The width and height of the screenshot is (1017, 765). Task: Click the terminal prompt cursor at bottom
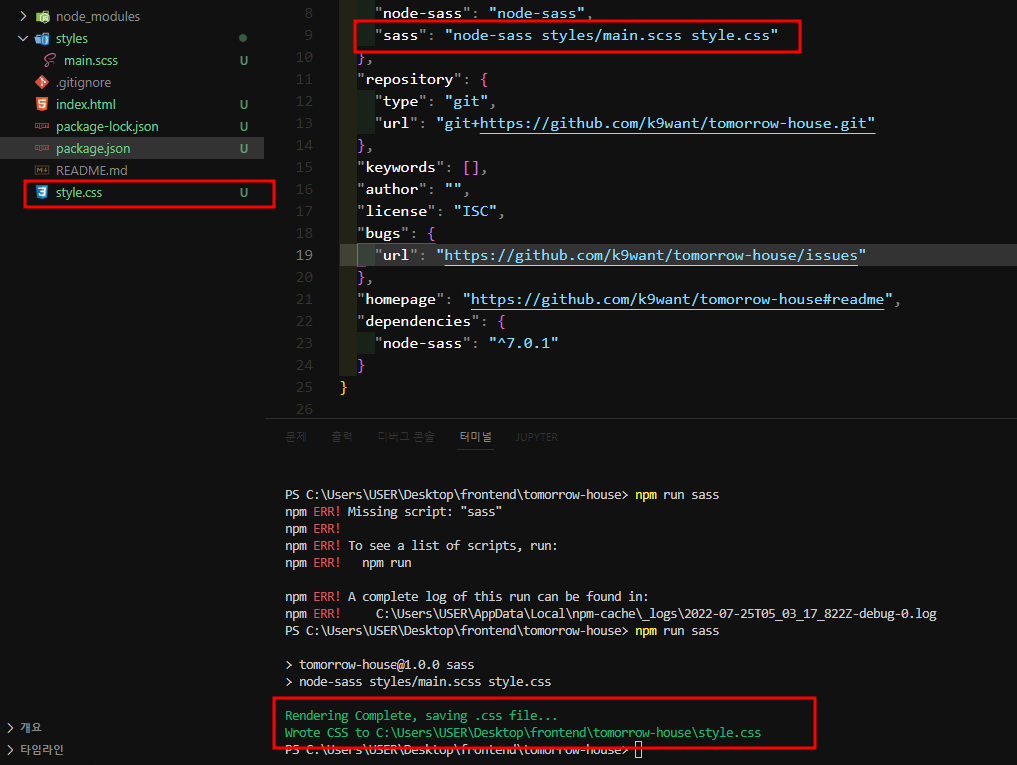click(x=638, y=750)
